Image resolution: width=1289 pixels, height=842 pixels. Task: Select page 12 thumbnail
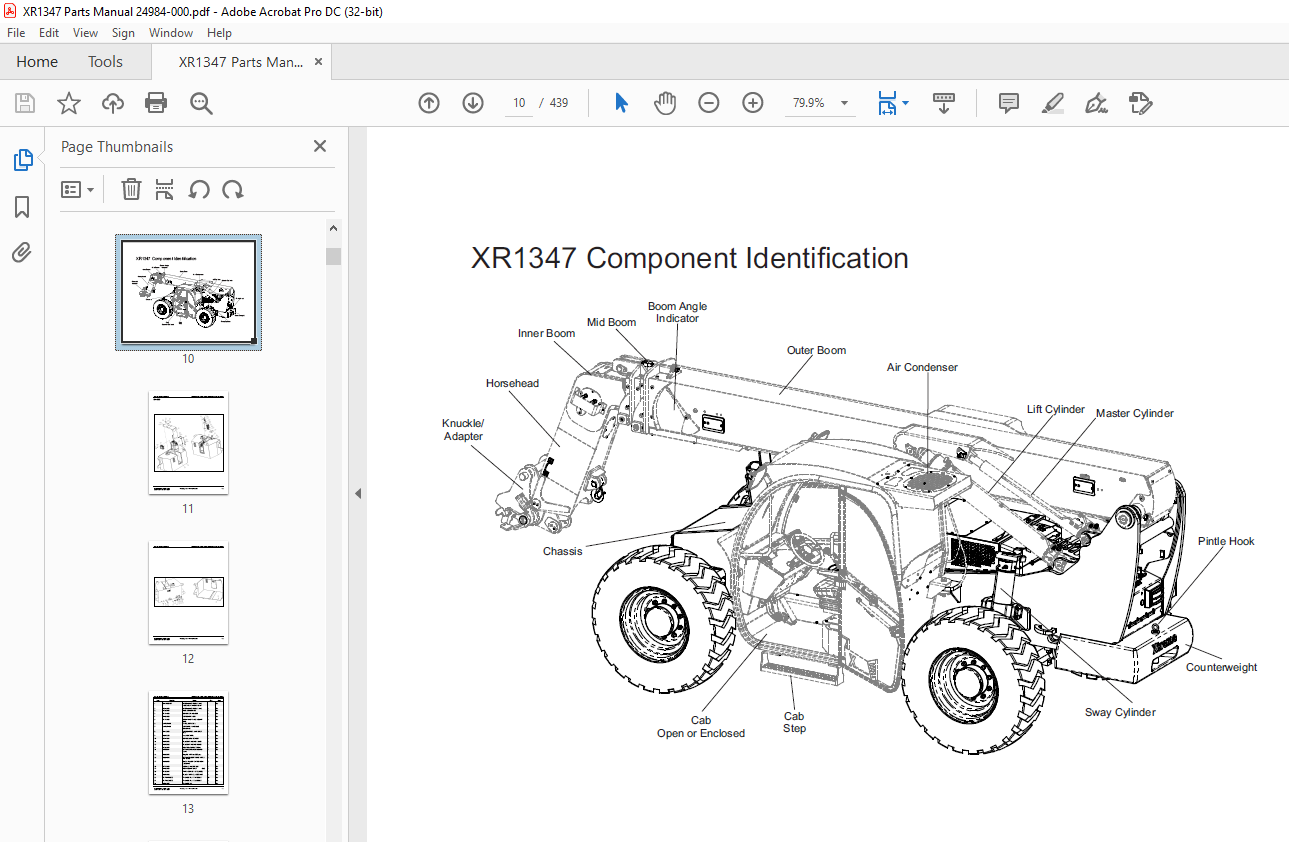(x=188, y=592)
